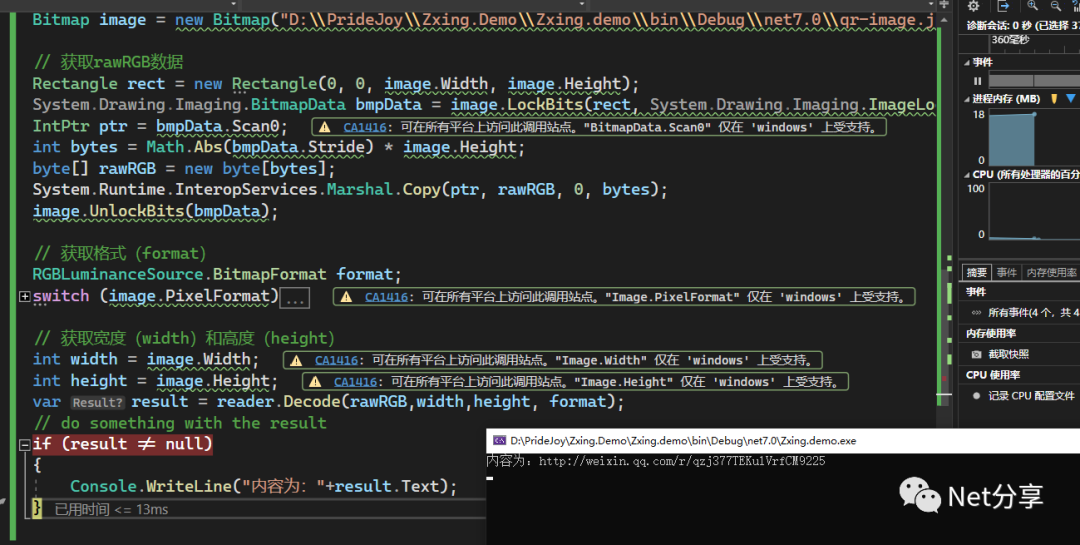This screenshot has height=545, width=1080.
Task: Click the Result? inlay type hint
Action: point(97,402)
